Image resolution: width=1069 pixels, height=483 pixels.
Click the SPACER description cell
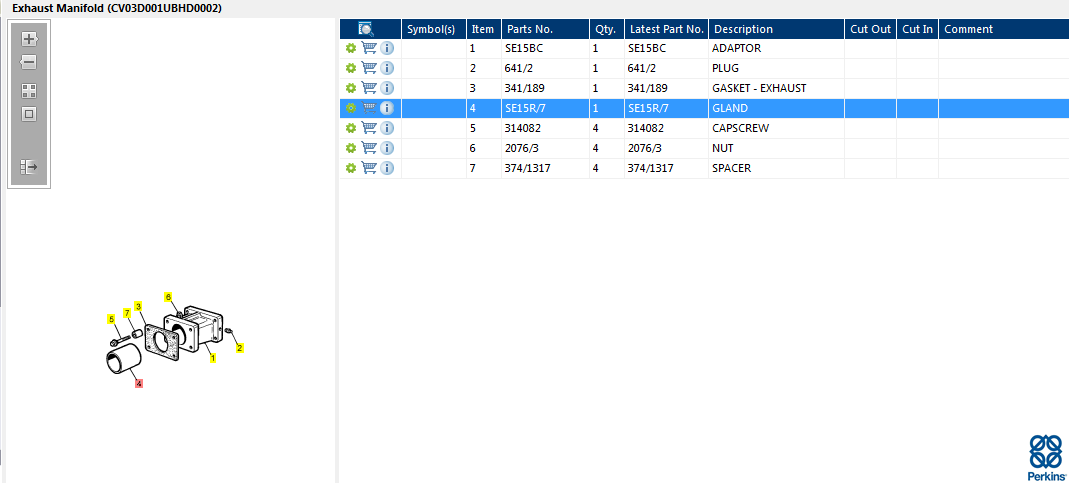point(777,168)
